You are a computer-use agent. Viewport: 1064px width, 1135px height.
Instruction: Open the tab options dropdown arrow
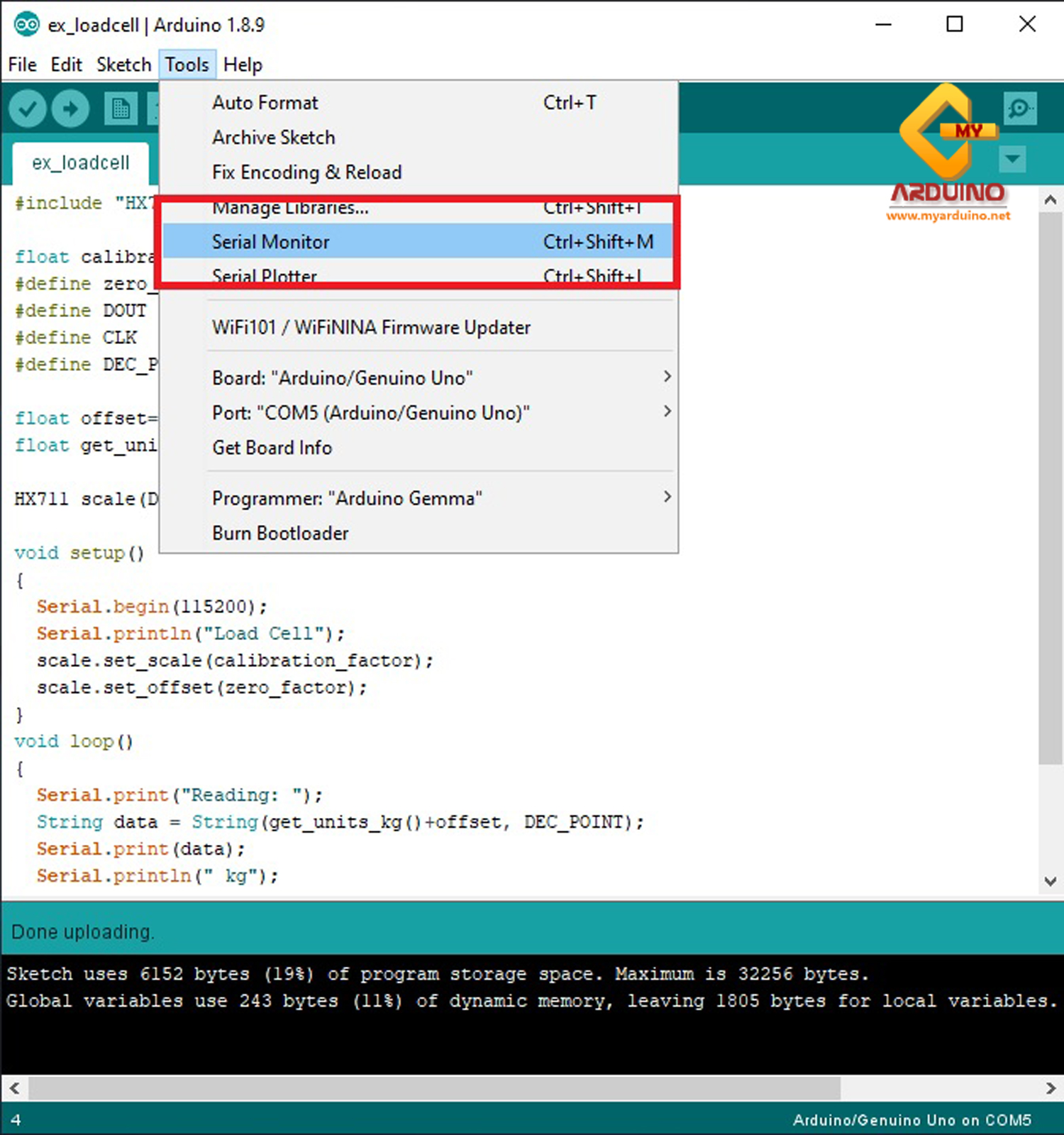[x=1012, y=159]
